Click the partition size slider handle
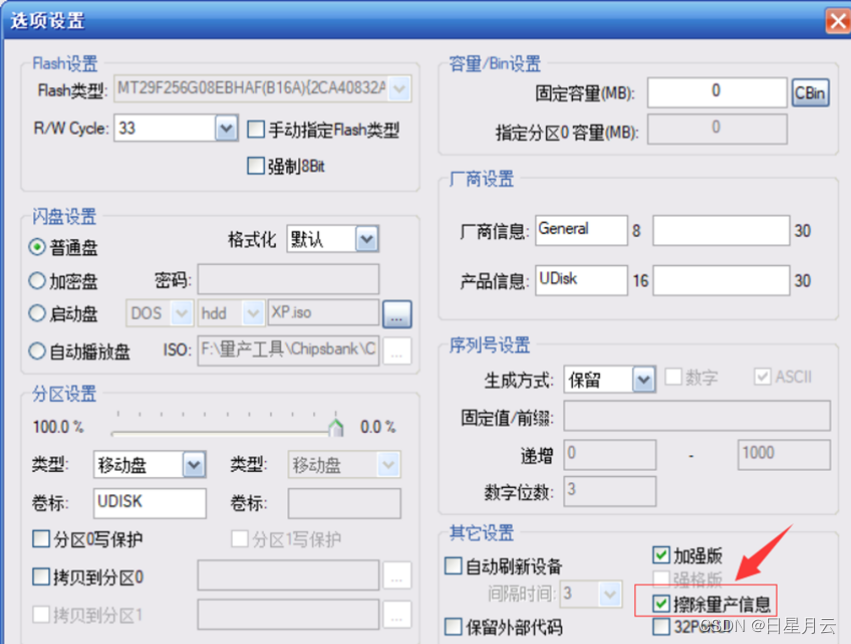Viewport: 851px width, 644px height. tap(336, 428)
